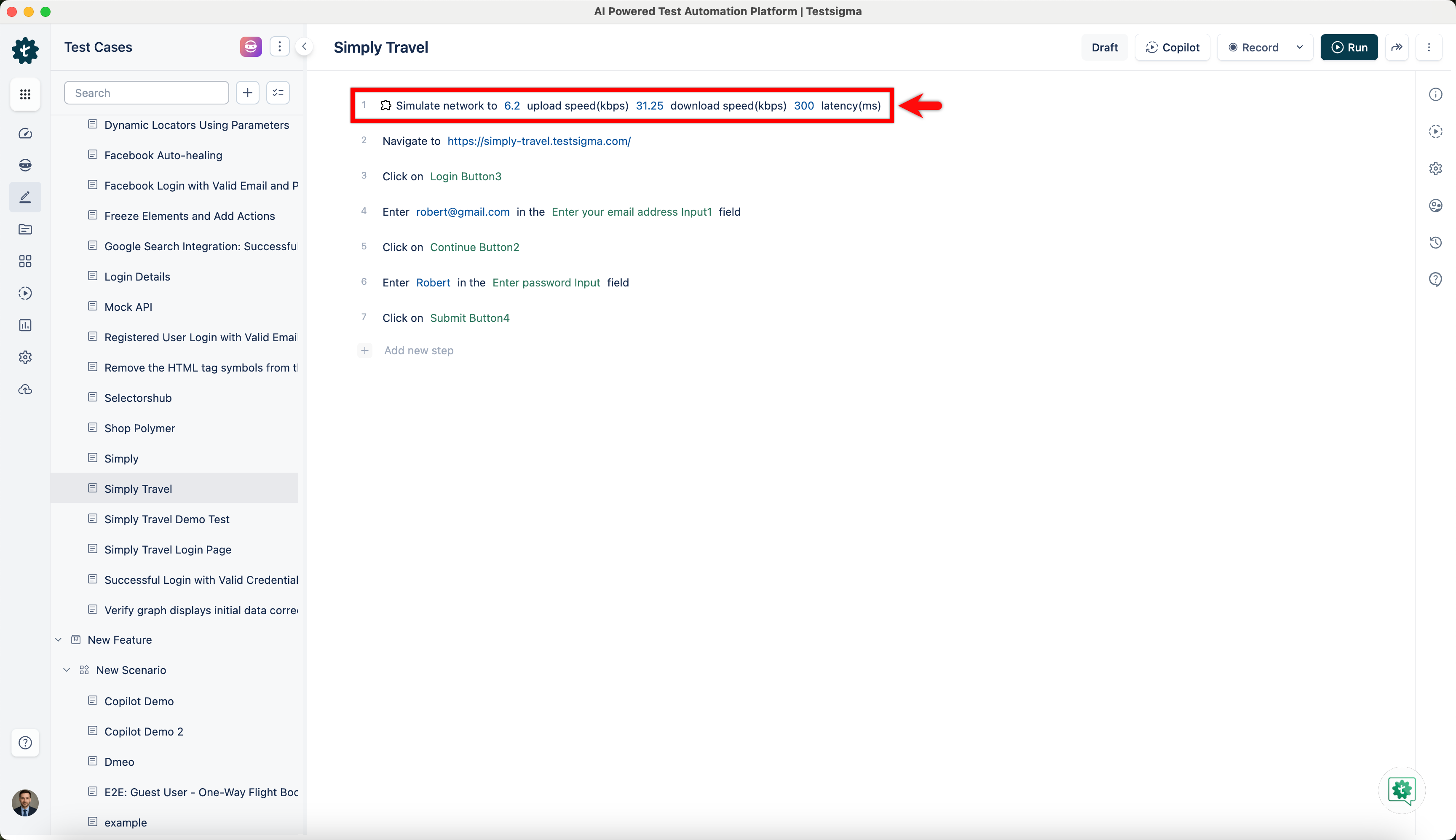
Task: Open the step settings gear in right panel
Action: 1436,169
